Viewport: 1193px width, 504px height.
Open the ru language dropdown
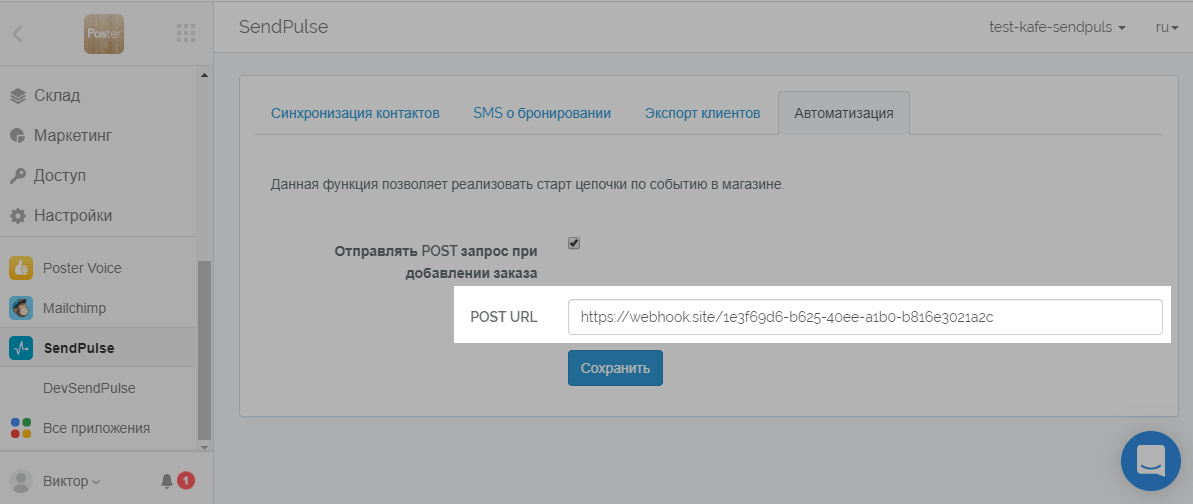[x=1166, y=27]
